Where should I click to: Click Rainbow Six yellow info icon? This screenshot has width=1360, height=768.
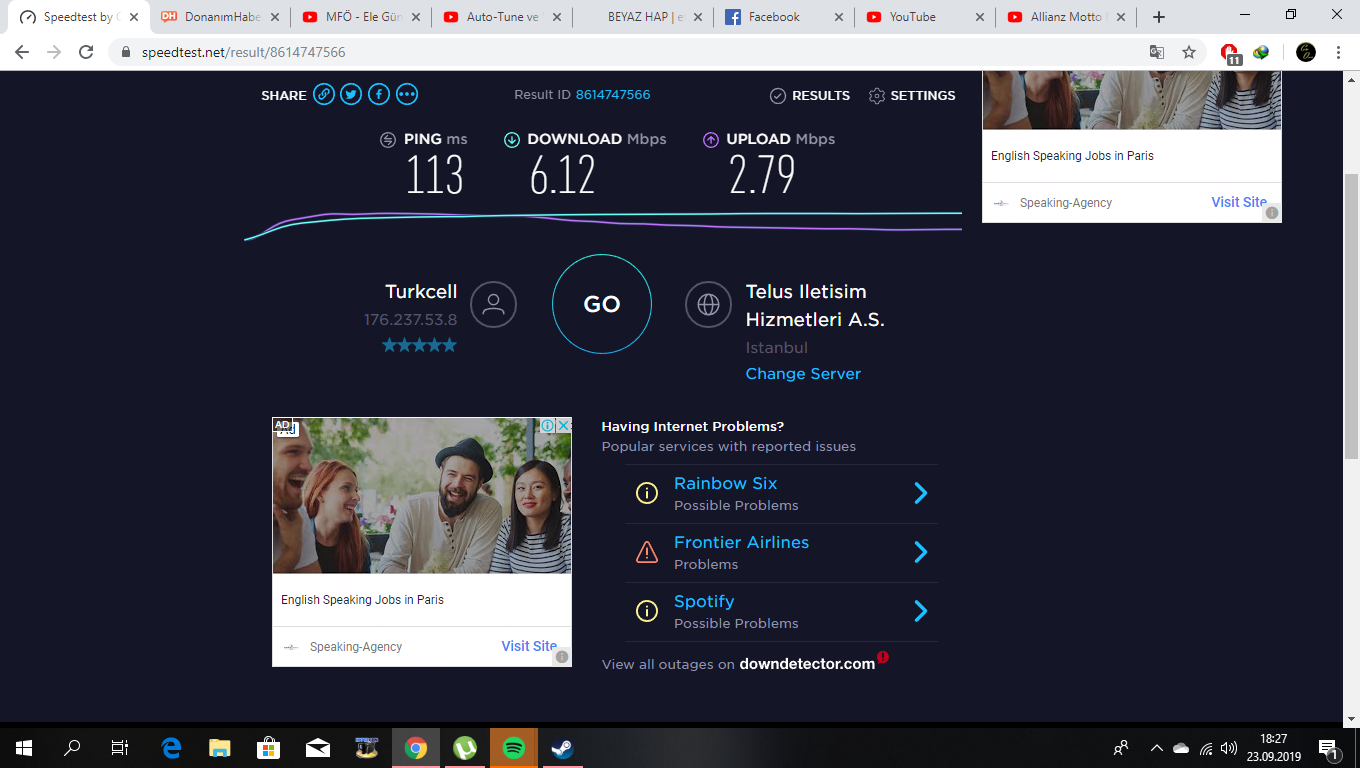pos(647,493)
